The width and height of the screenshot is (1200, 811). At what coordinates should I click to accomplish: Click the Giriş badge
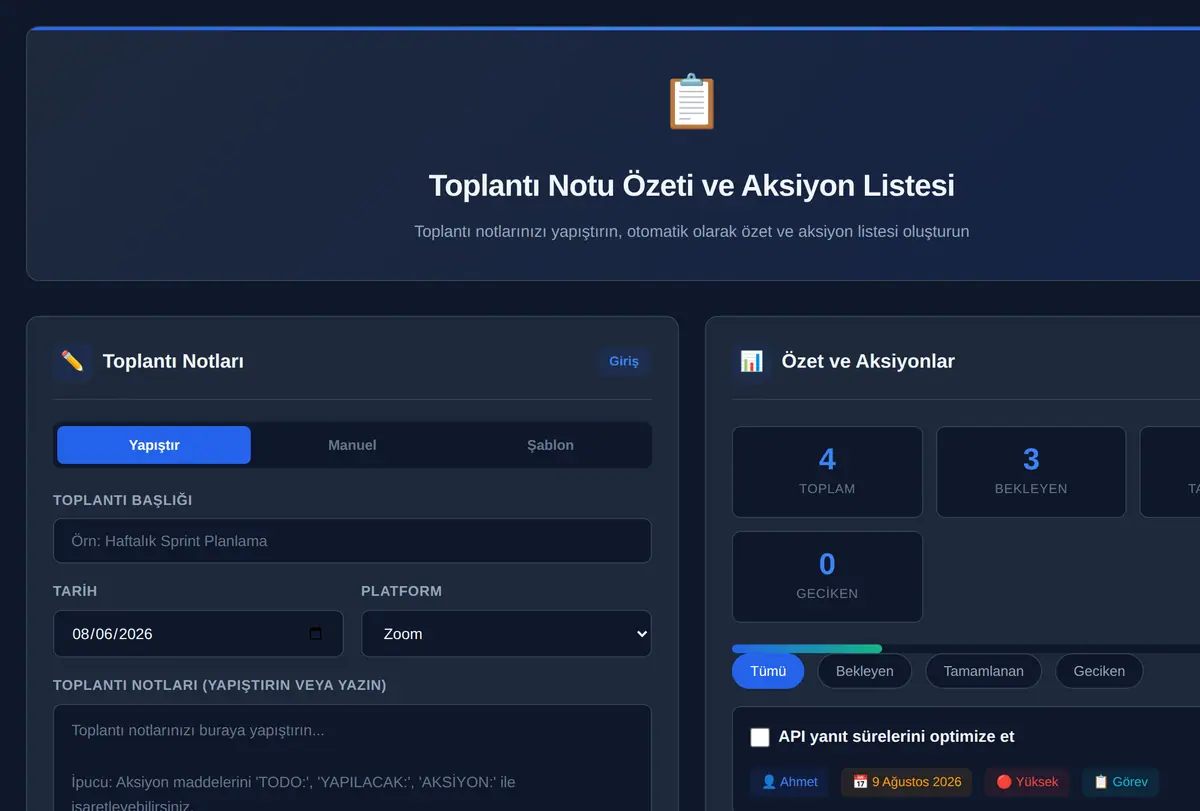[x=624, y=361]
